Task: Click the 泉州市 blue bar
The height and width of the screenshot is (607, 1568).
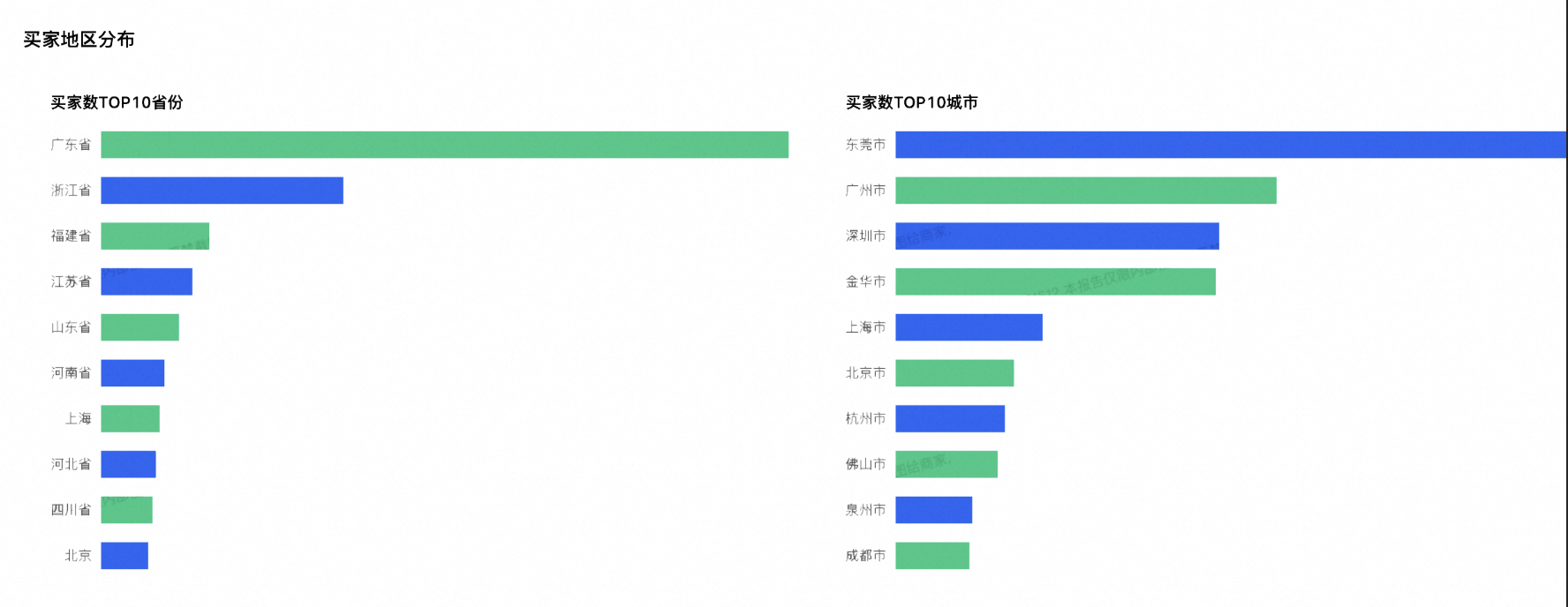Action: coord(933,510)
